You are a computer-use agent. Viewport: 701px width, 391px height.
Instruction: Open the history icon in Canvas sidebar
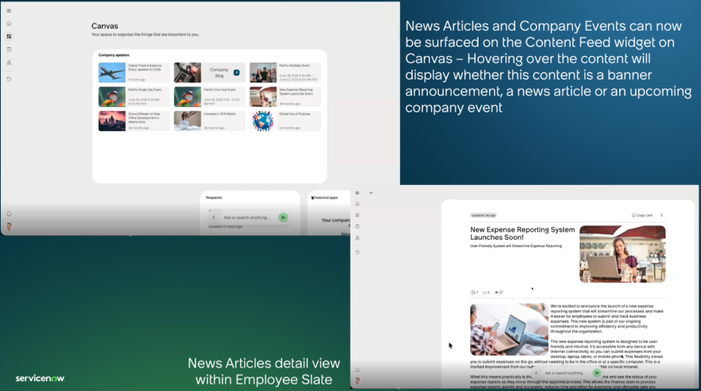(x=9, y=79)
